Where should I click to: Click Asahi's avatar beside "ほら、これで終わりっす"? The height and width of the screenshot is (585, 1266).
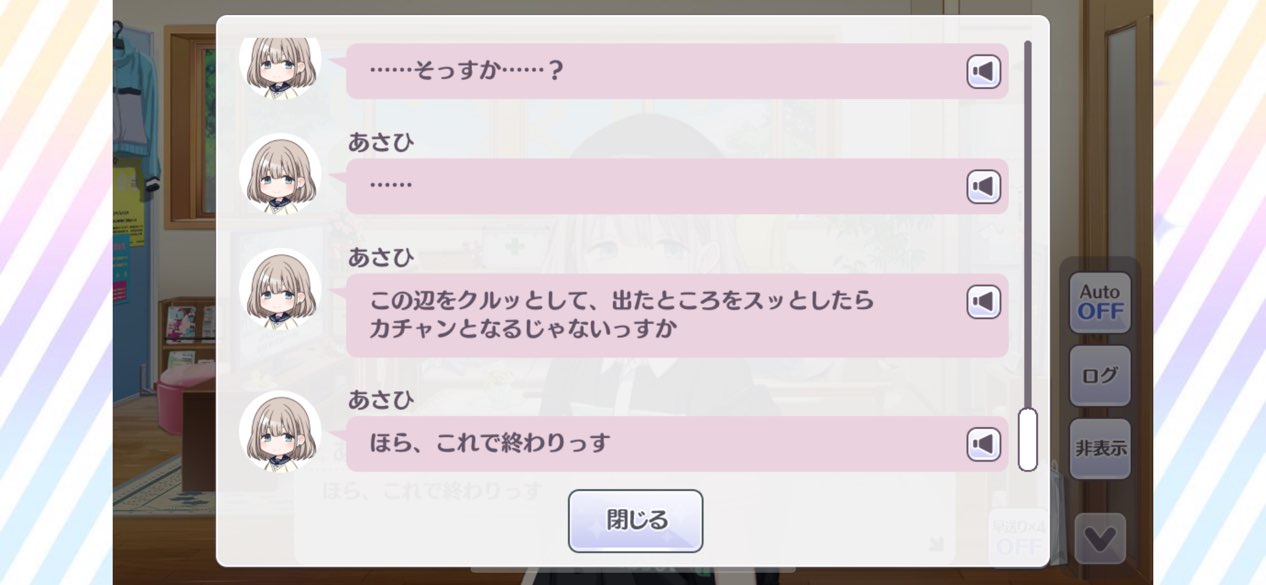pos(280,431)
